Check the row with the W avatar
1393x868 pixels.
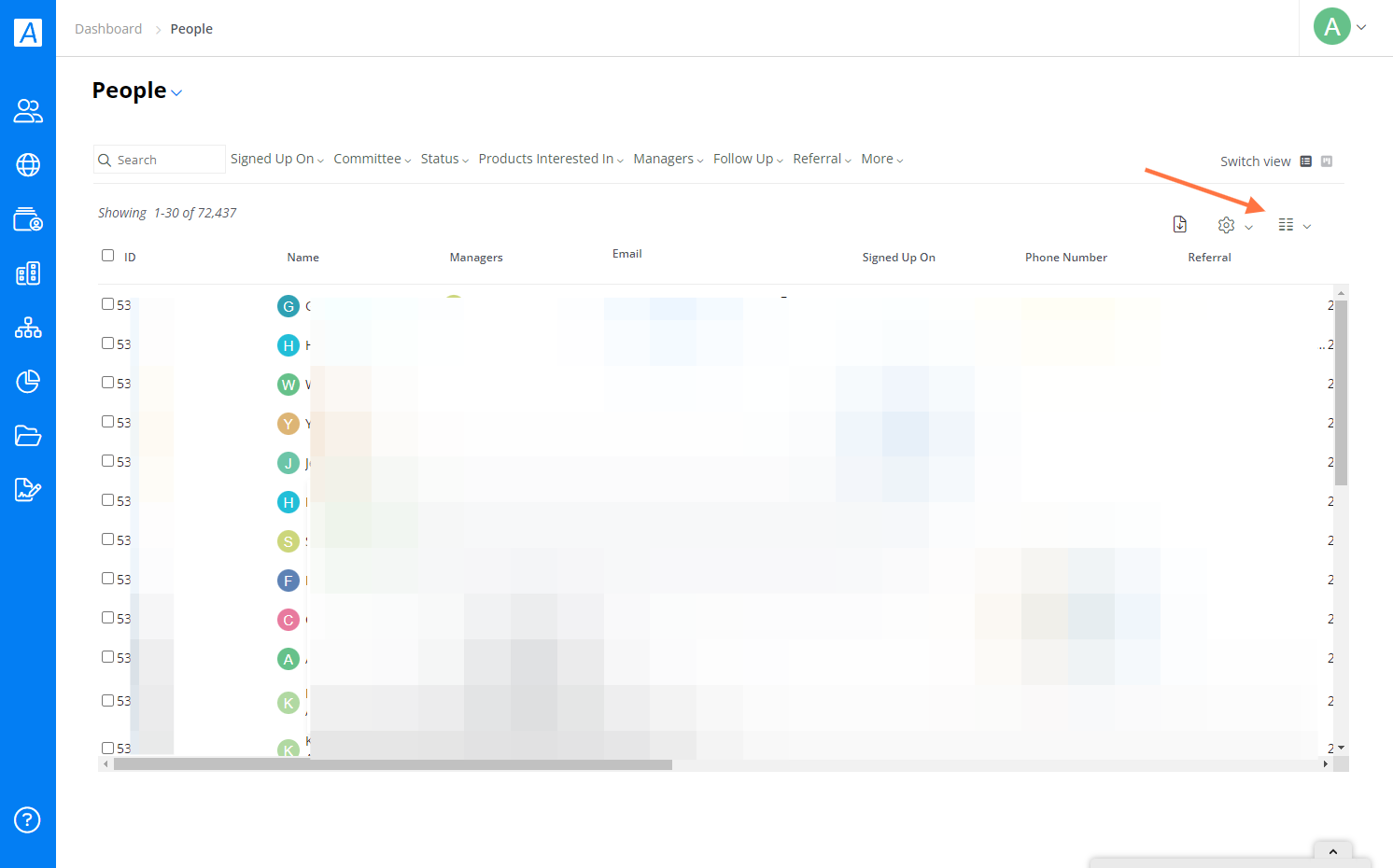point(107,383)
